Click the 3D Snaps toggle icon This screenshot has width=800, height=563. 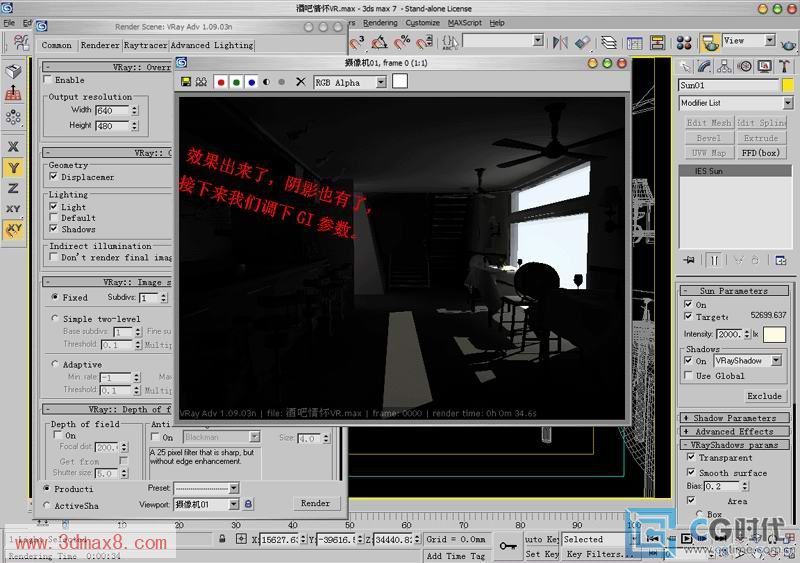pos(357,42)
